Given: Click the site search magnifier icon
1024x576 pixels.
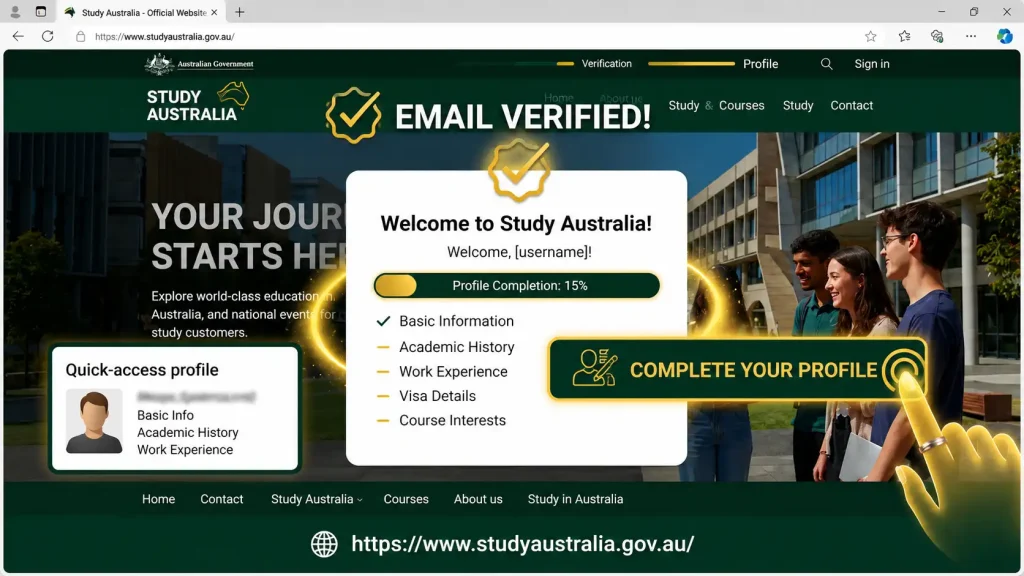Looking at the screenshot, I should pyautogui.click(x=826, y=64).
